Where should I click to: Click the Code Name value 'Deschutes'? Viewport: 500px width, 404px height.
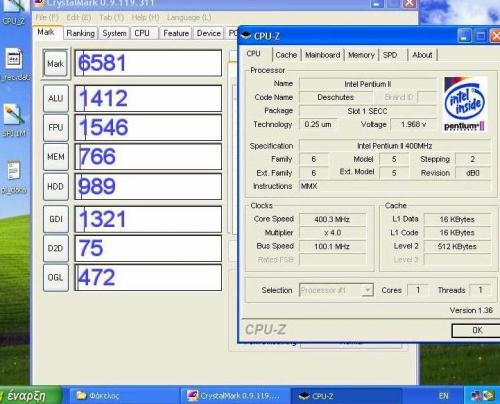coord(336,97)
